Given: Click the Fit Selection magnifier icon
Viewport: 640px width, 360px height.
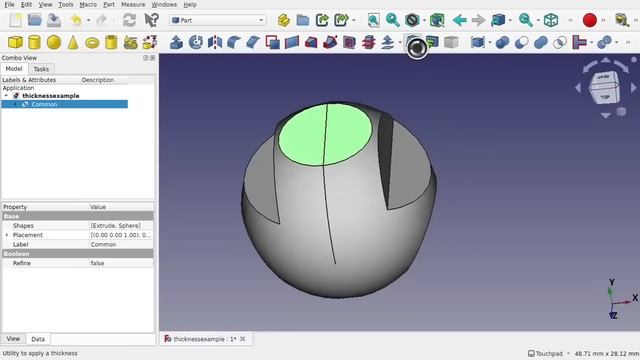Looking at the screenshot, I should 393,20.
